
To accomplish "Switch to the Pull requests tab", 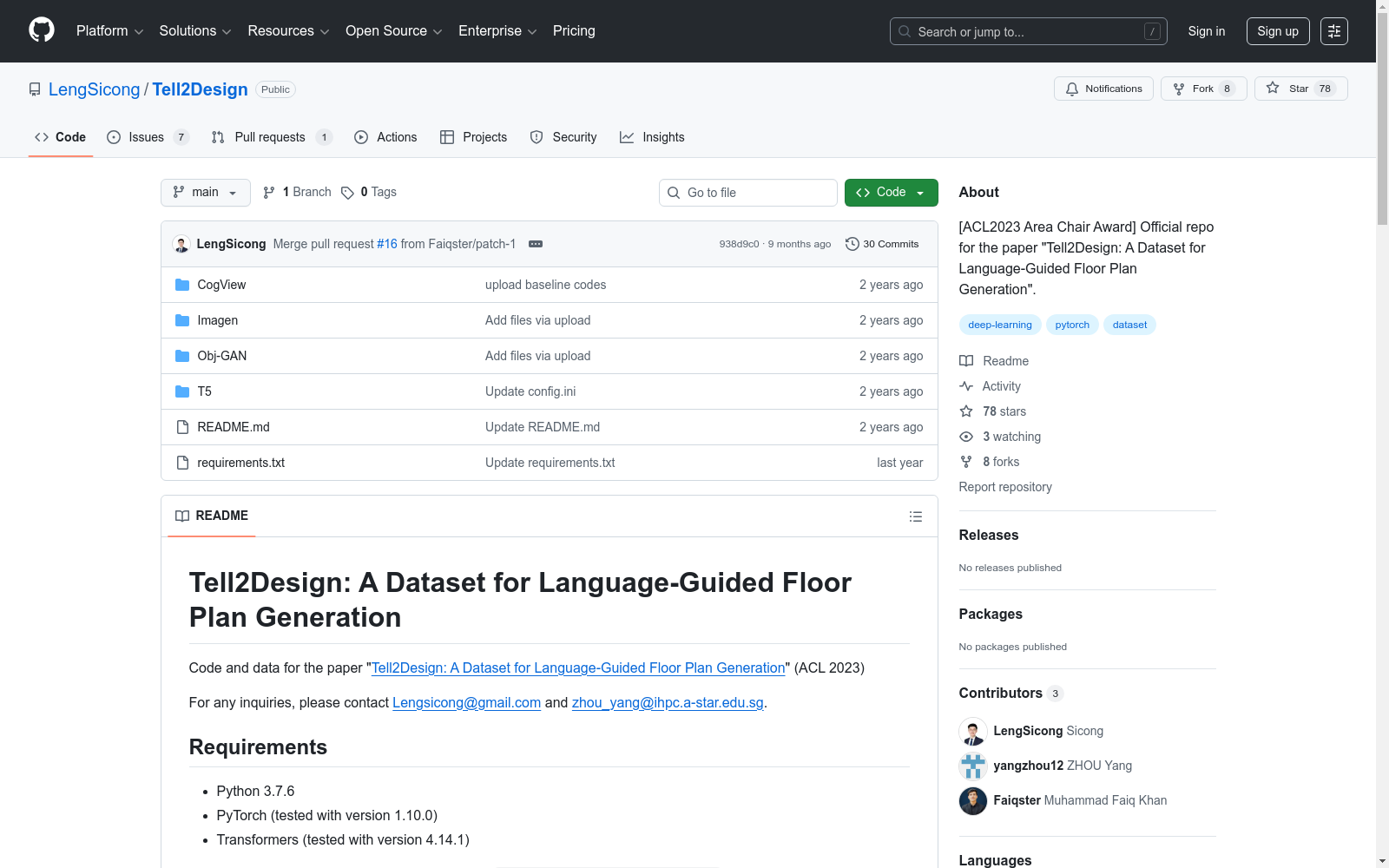I will (272, 137).
